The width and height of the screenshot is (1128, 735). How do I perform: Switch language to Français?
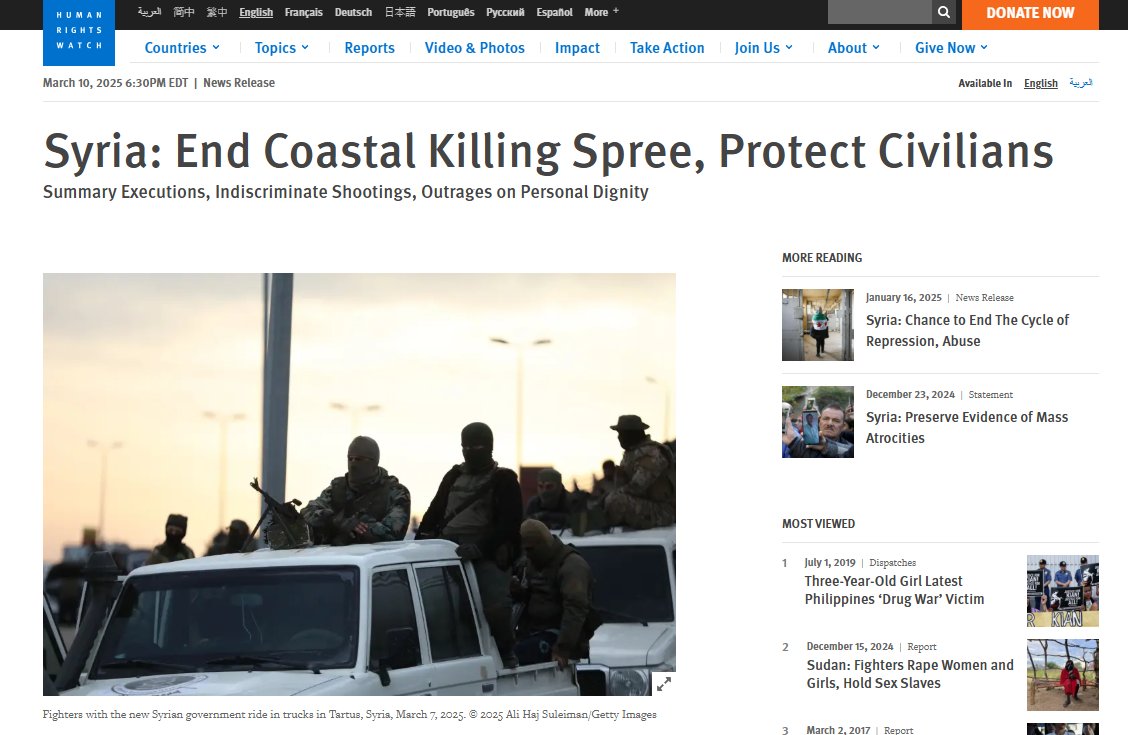(304, 12)
